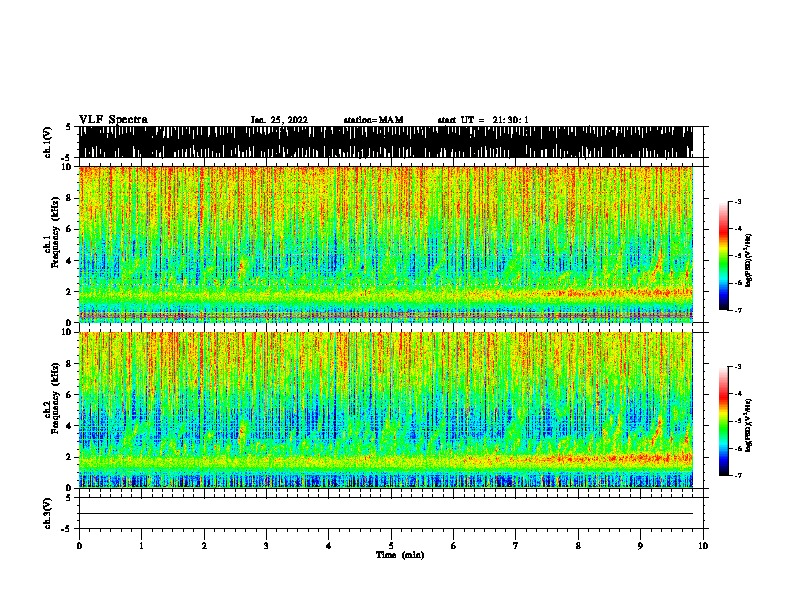Click the ch.1 waveform panel at top
Viewport: 792px width, 612px height.
point(386,142)
